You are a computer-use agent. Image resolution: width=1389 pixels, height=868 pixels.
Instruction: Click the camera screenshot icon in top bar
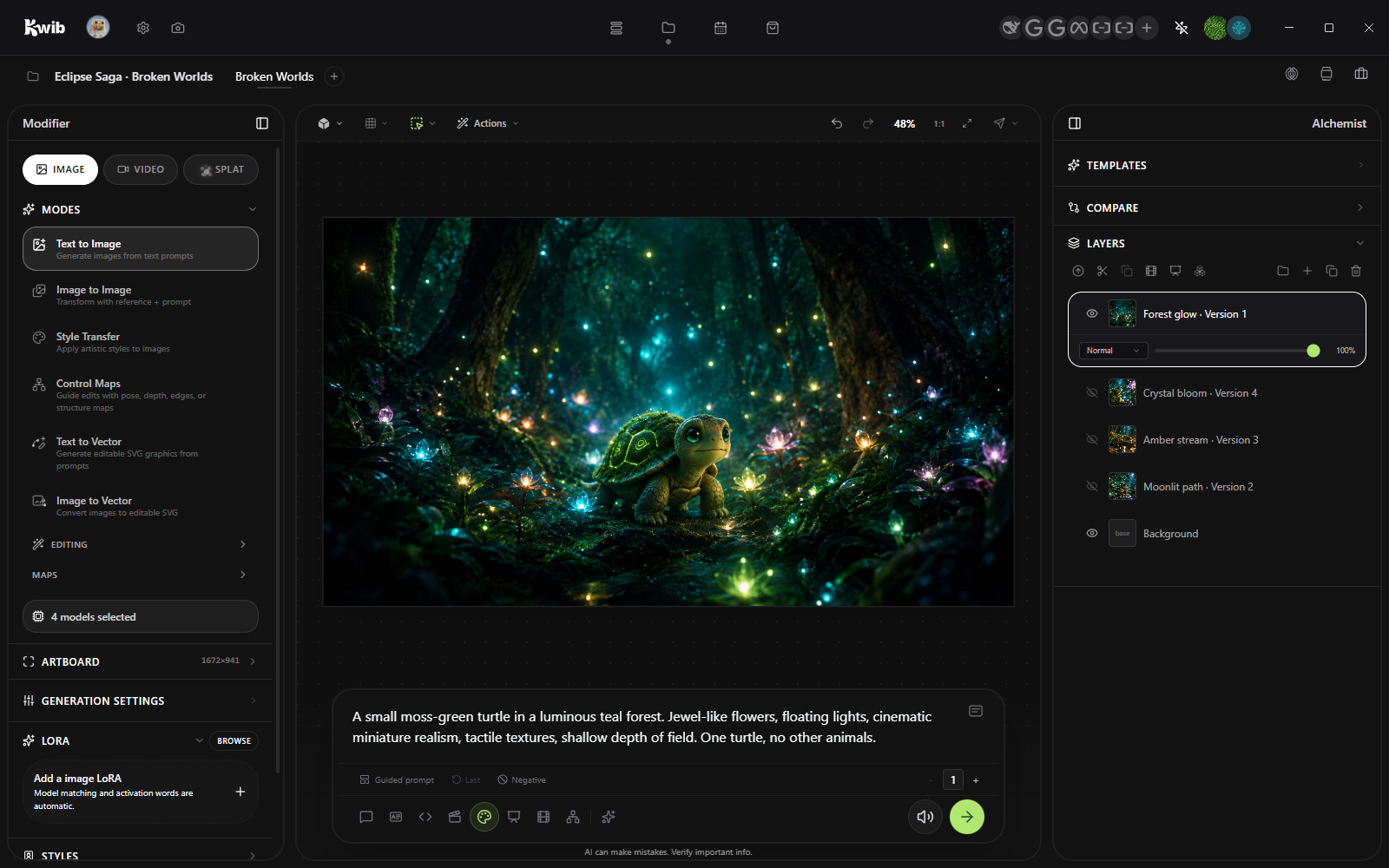click(x=178, y=28)
